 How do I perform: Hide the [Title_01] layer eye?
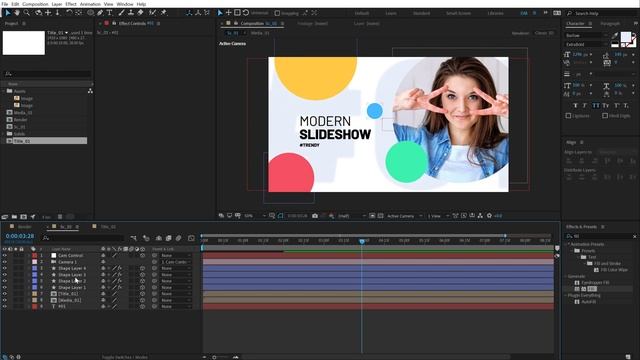pos(4,294)
